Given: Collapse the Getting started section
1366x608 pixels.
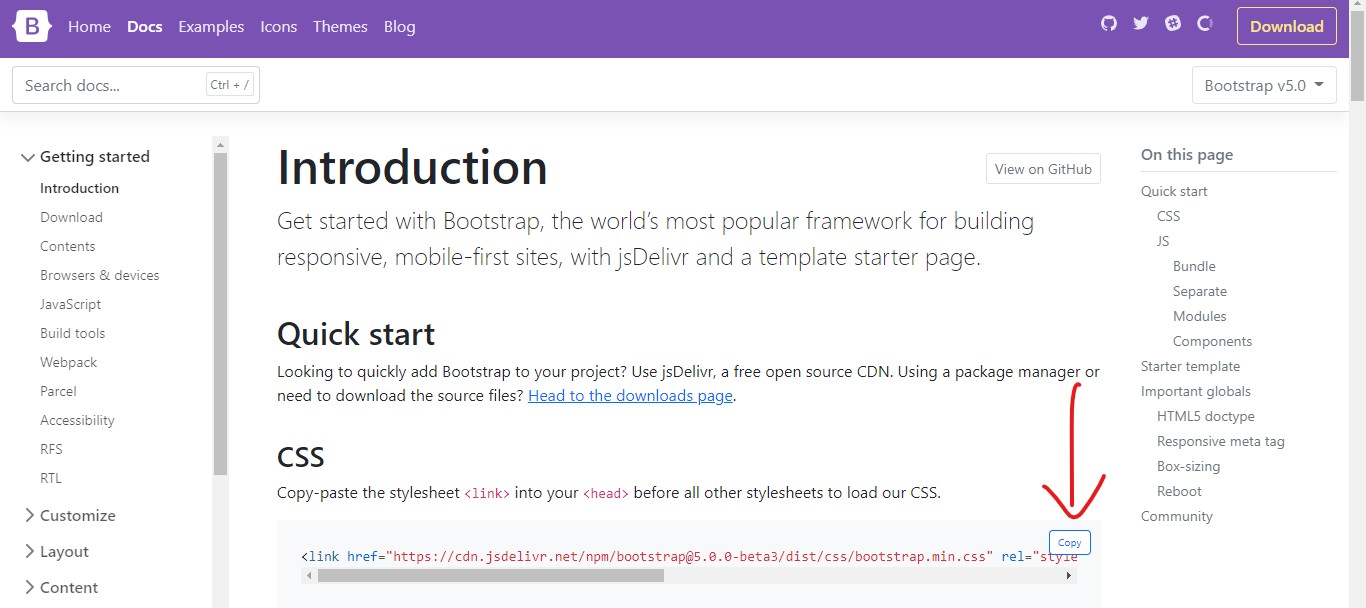Looking at the screenshot, I should pyautogui.click(x=85, y=157).
